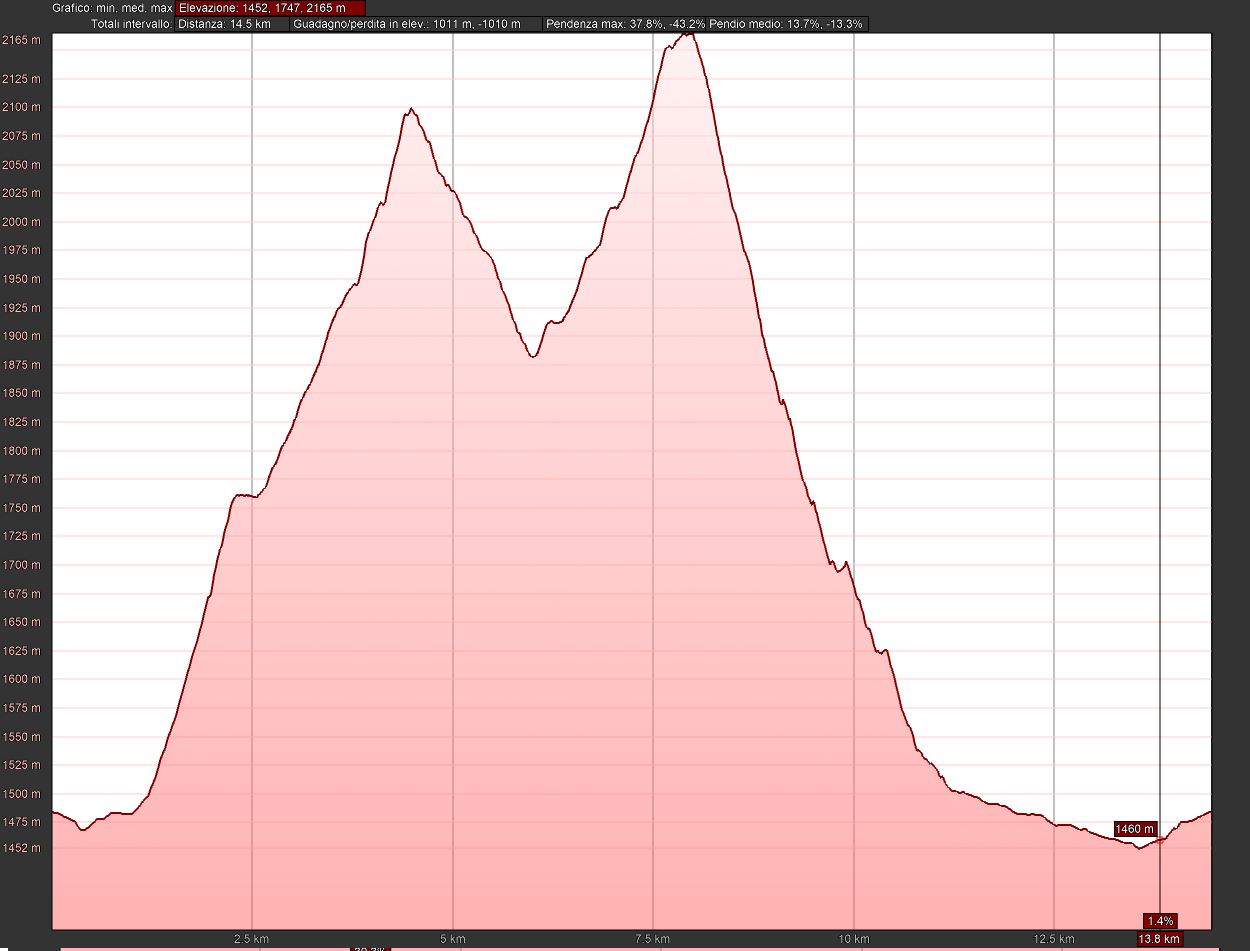Click the 1452 m minimum y-axis label
Screen dimensions: 1250x951
pyautogui.click(x=22, y=848)
